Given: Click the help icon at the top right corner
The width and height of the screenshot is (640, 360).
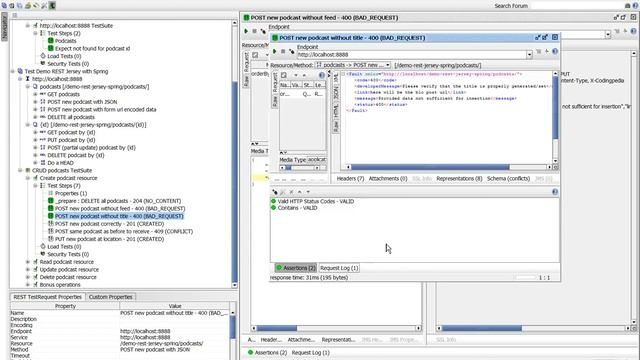Looking at the screenshot, I should pos(636,6).
